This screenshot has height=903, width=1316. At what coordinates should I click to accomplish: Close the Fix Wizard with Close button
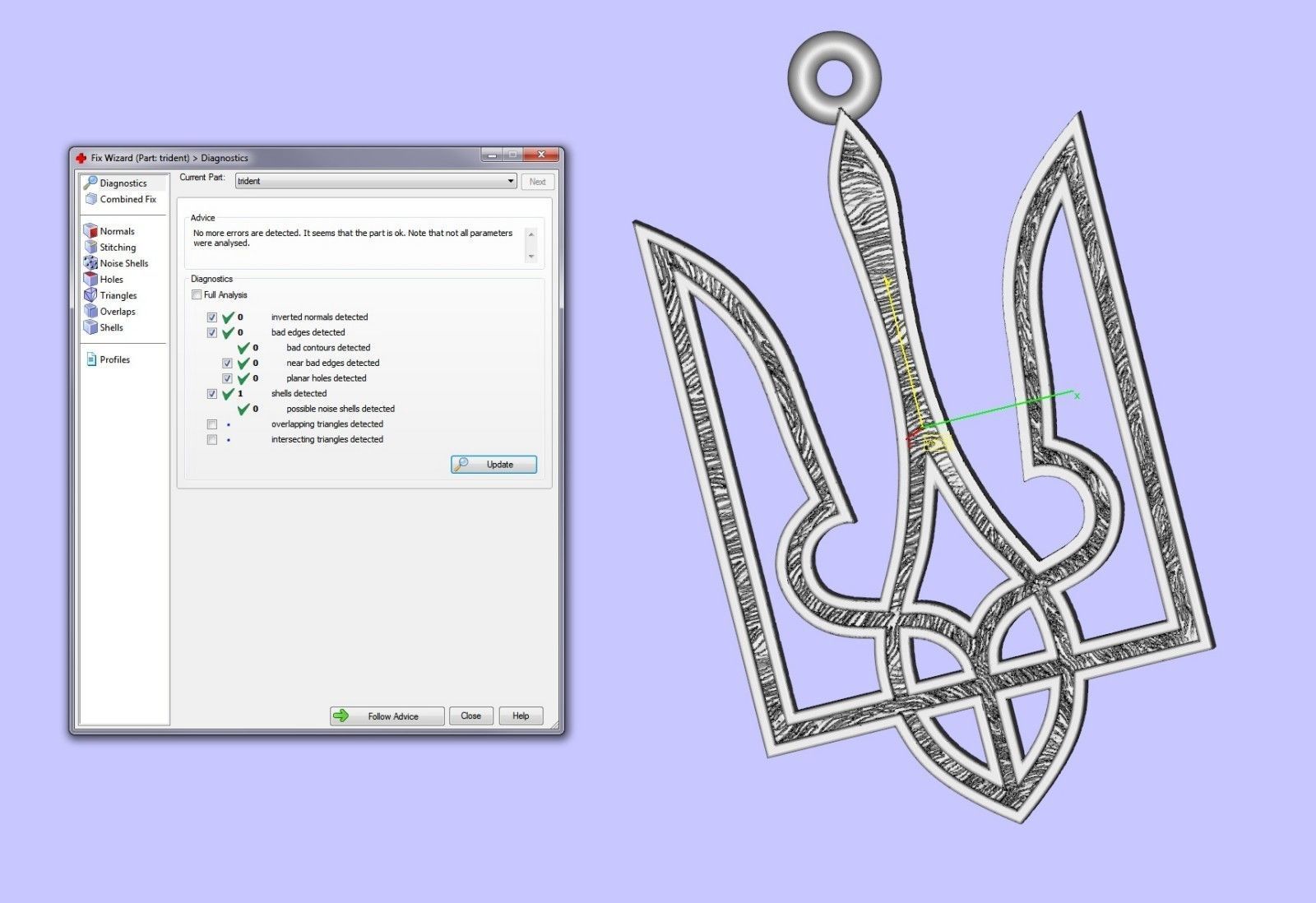pyautogui.click(x=471, y=716)
